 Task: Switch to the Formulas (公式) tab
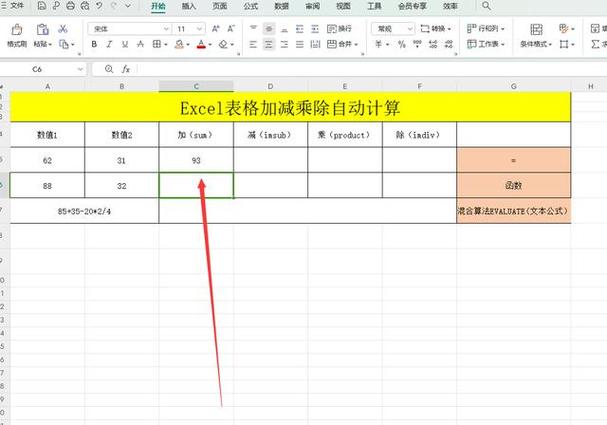pos(251,6)
